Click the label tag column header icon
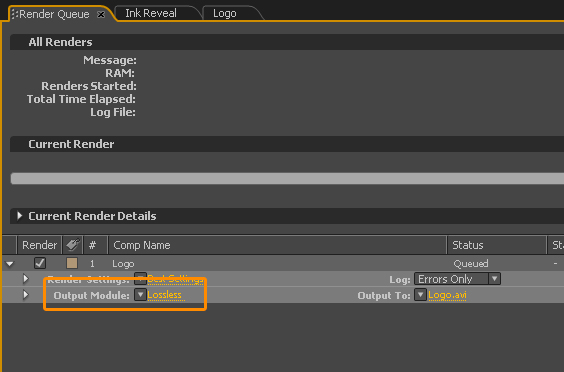Image resolution: width=564 pixels, height=372 pixels. click(72, 245)
